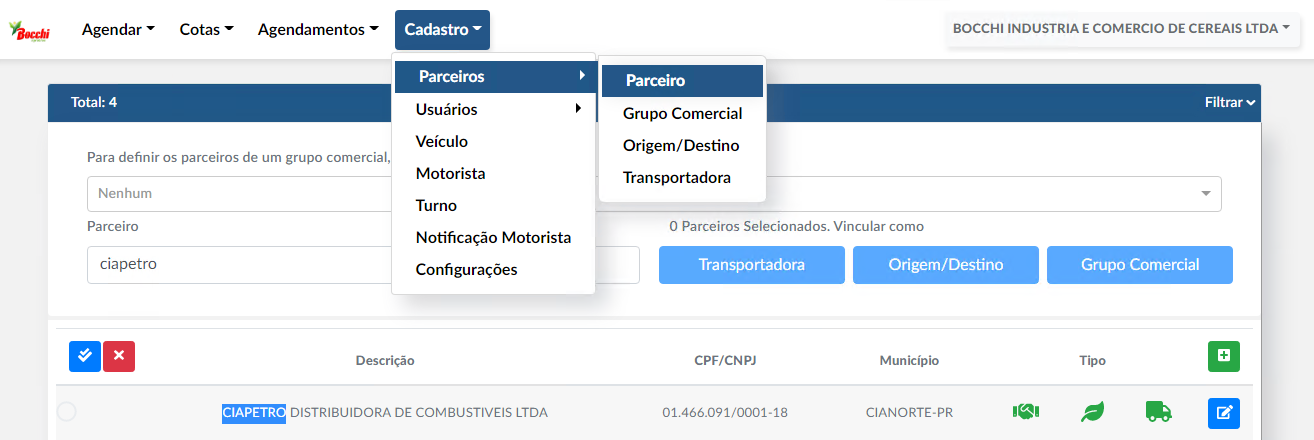Open the Agendar dropdown menu
1314x440 pixels.
118,30
